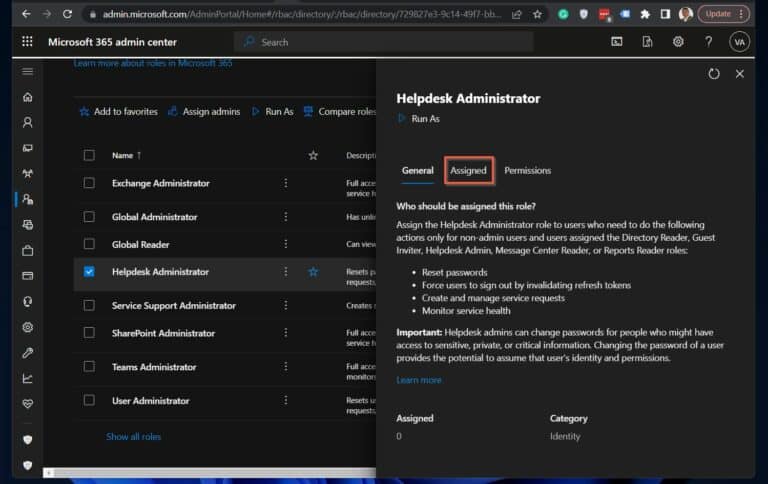Image resolution: width=768 pixels, height=484 pixels.
Task: Switch to the Assigned tab
Action: click(x=469, y=170)
